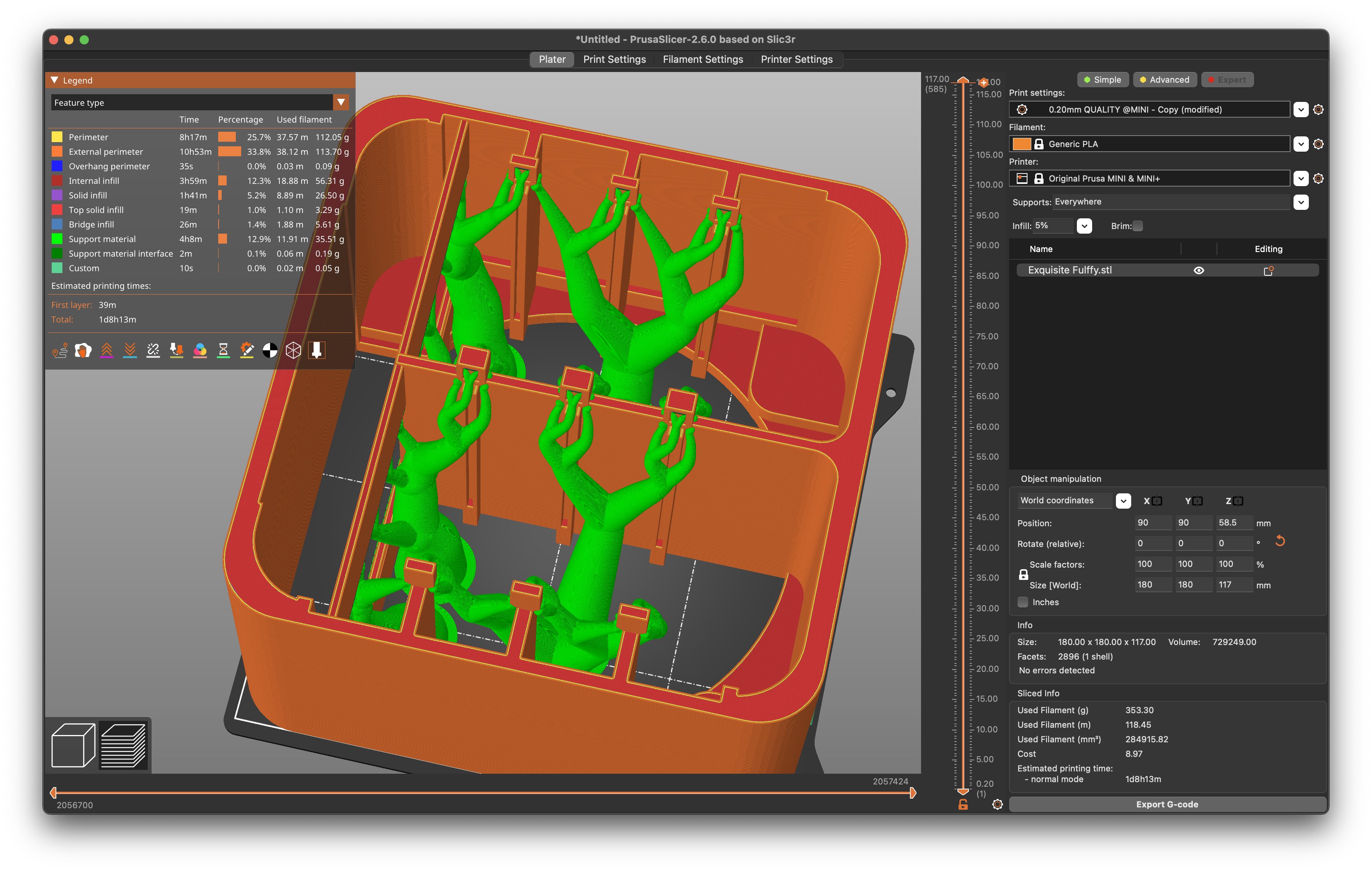Toggle Color changes three-circles icon

pyautogui.click(x=200, y=350)
